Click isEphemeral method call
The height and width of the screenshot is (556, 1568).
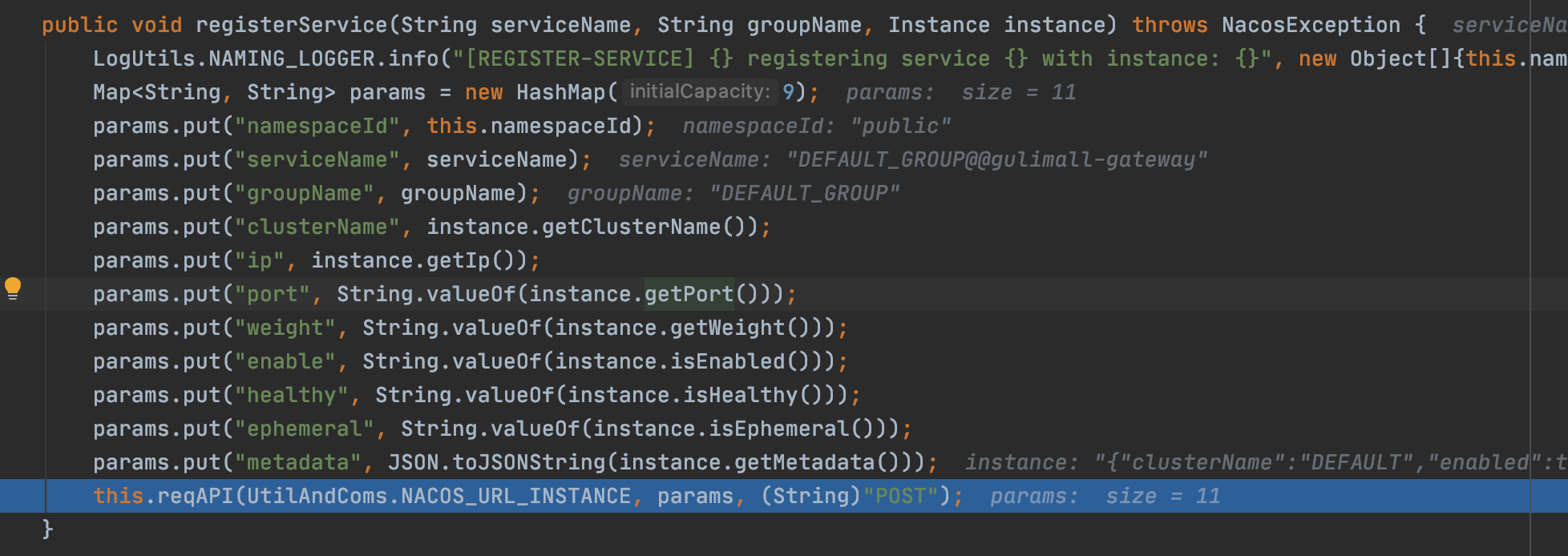pos(779,429)
